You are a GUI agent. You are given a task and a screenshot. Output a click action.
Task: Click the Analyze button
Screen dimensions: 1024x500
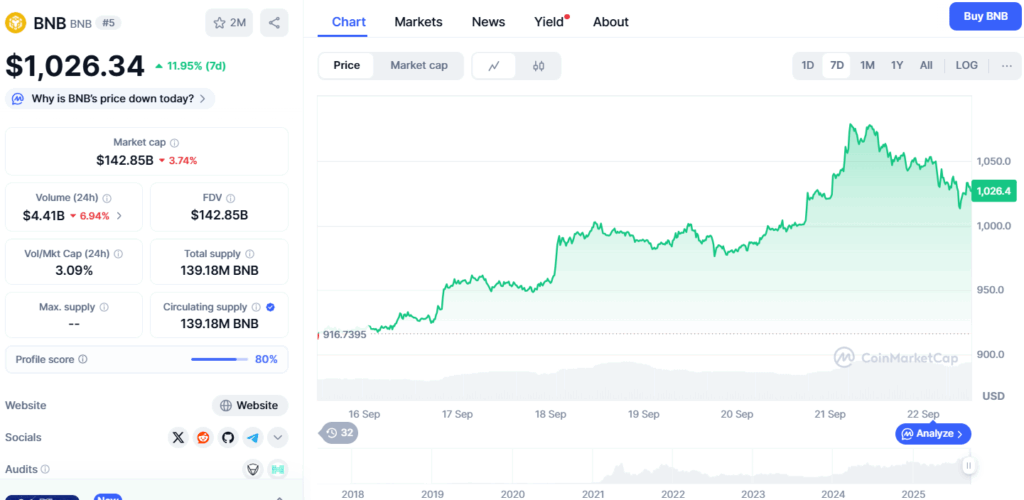pyautogui.click(x=933, y=433)
